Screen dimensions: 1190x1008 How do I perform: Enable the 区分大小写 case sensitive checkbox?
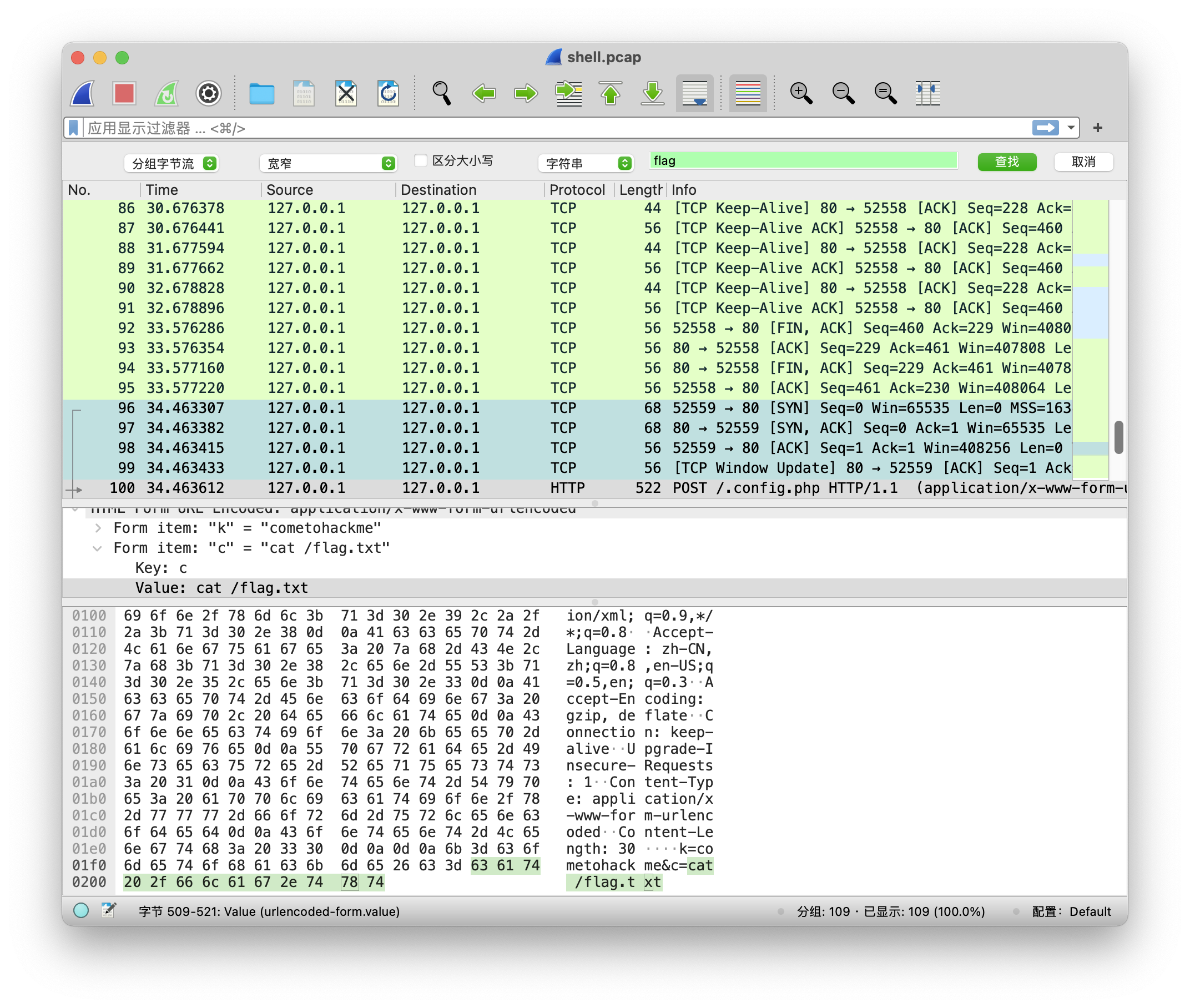(421, 160)
